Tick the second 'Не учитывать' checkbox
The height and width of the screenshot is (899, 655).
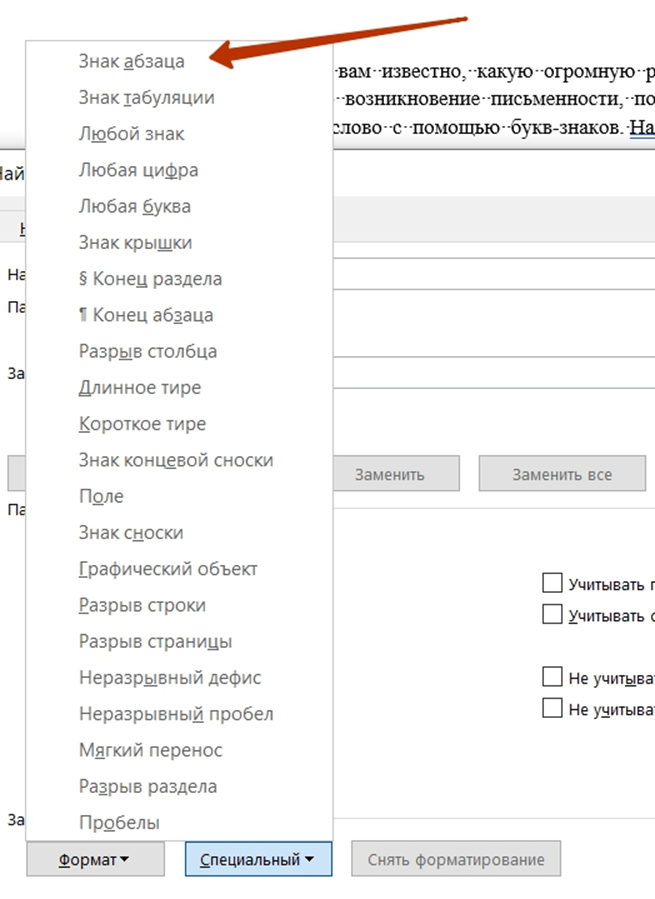click(x=552, y=708)
